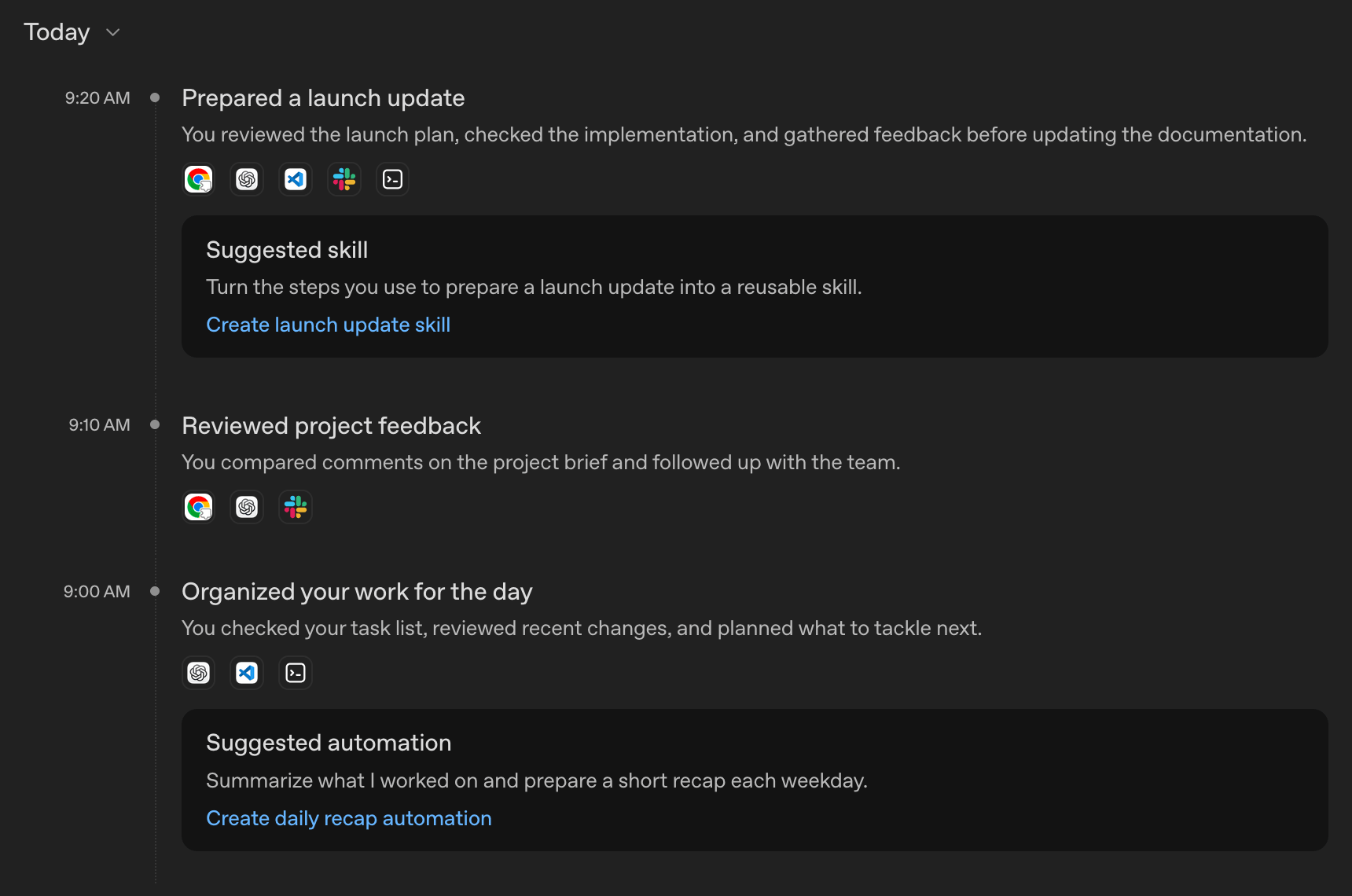The height and width of the screenshot is (896, 1352).
Task: Click VS Code icon under Prepared a launch update
Action: click(296, 179)
